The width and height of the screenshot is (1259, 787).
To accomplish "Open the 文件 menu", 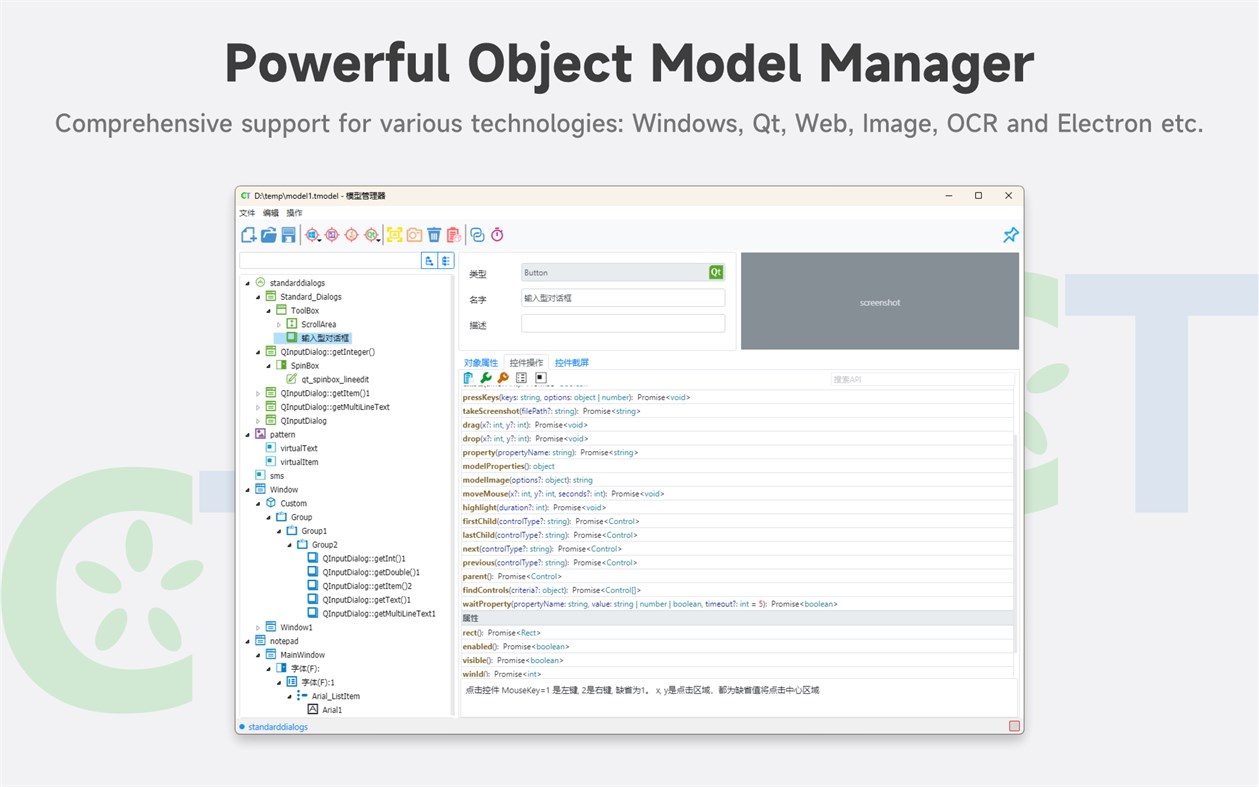I will (x=247, y=213).
